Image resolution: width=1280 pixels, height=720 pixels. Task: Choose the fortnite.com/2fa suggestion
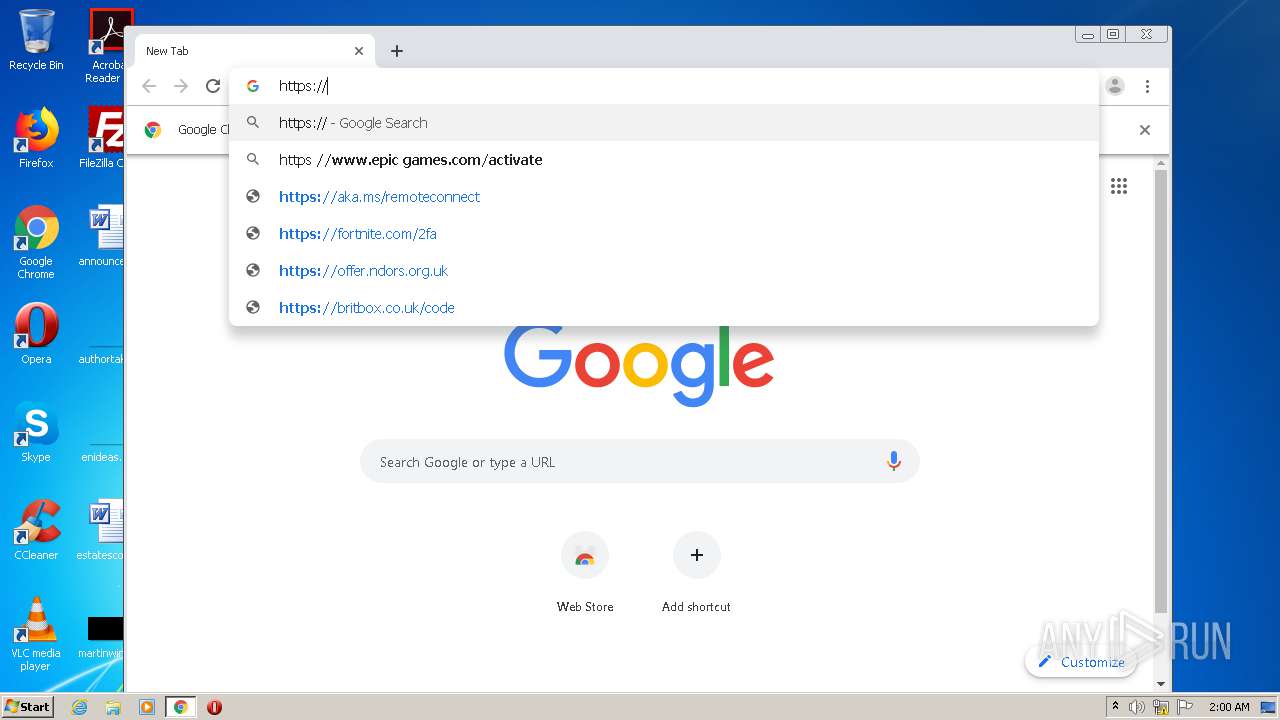point(664,234)
